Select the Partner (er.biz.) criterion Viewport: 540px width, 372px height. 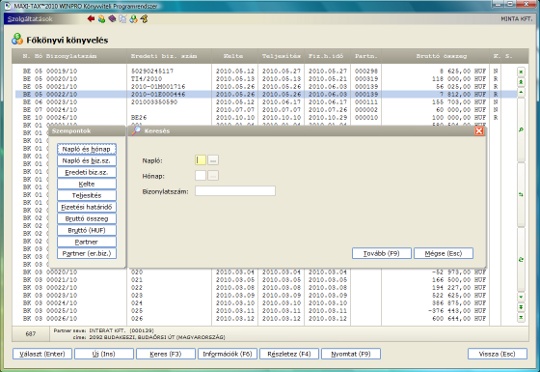[x=86, y=254]
